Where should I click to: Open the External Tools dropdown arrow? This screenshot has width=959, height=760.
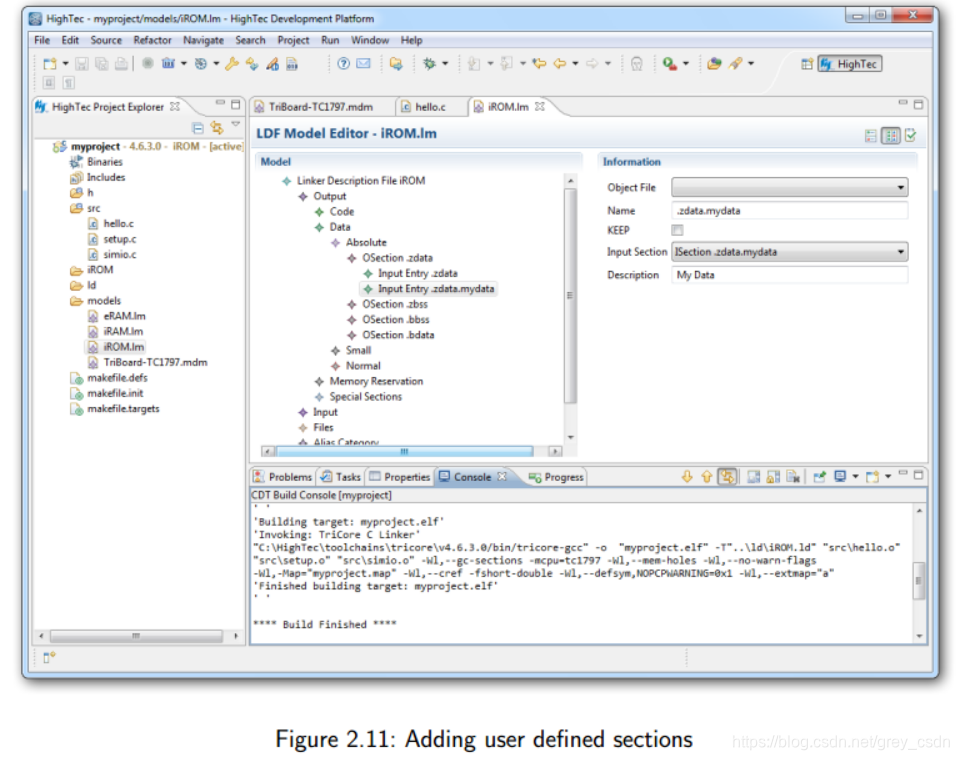[x=686, y=64]
